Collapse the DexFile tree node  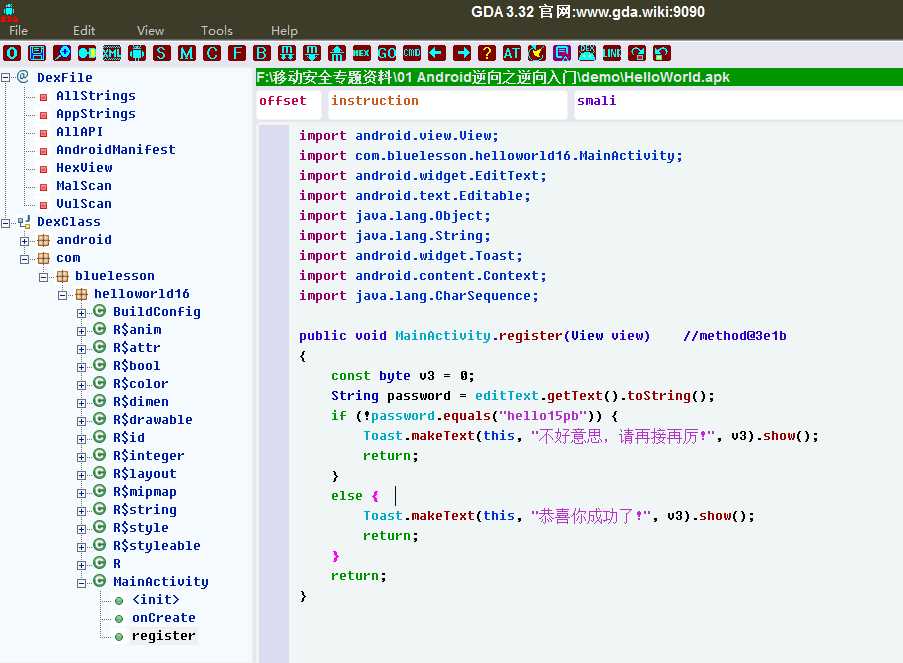point(5,77)
